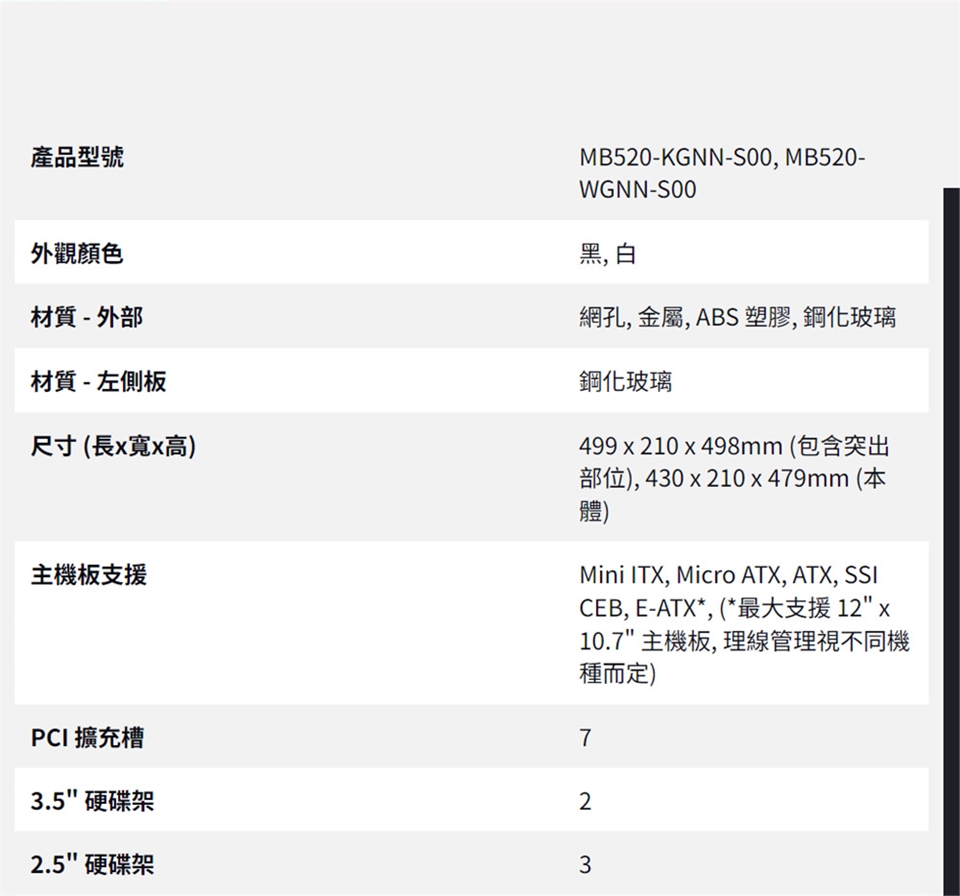Click the 外觀顏色 row label

[x=77, y=254]
